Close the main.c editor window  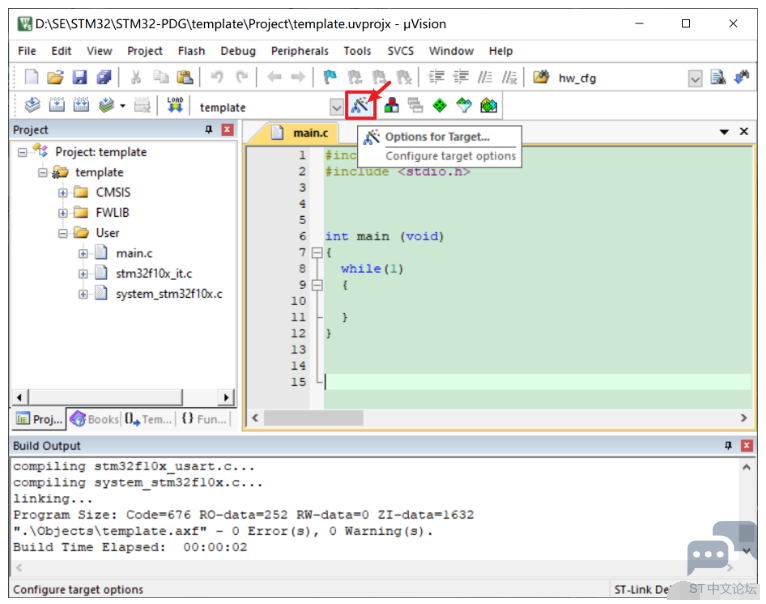(744, 131)
